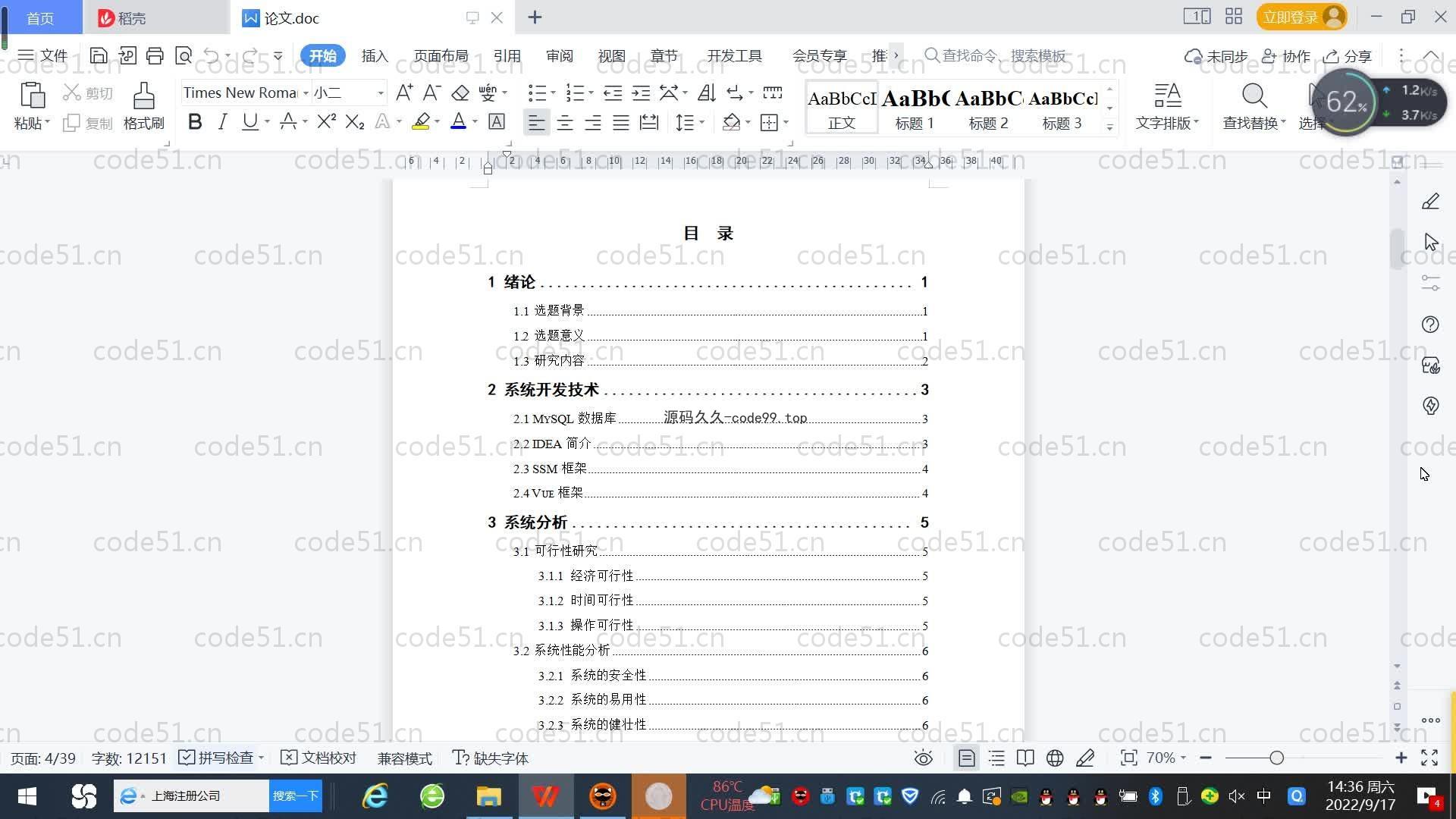Click the command search field
The height and width of the screenshot is (819, 1456).
pyautogui.click(x=996, y=55)
